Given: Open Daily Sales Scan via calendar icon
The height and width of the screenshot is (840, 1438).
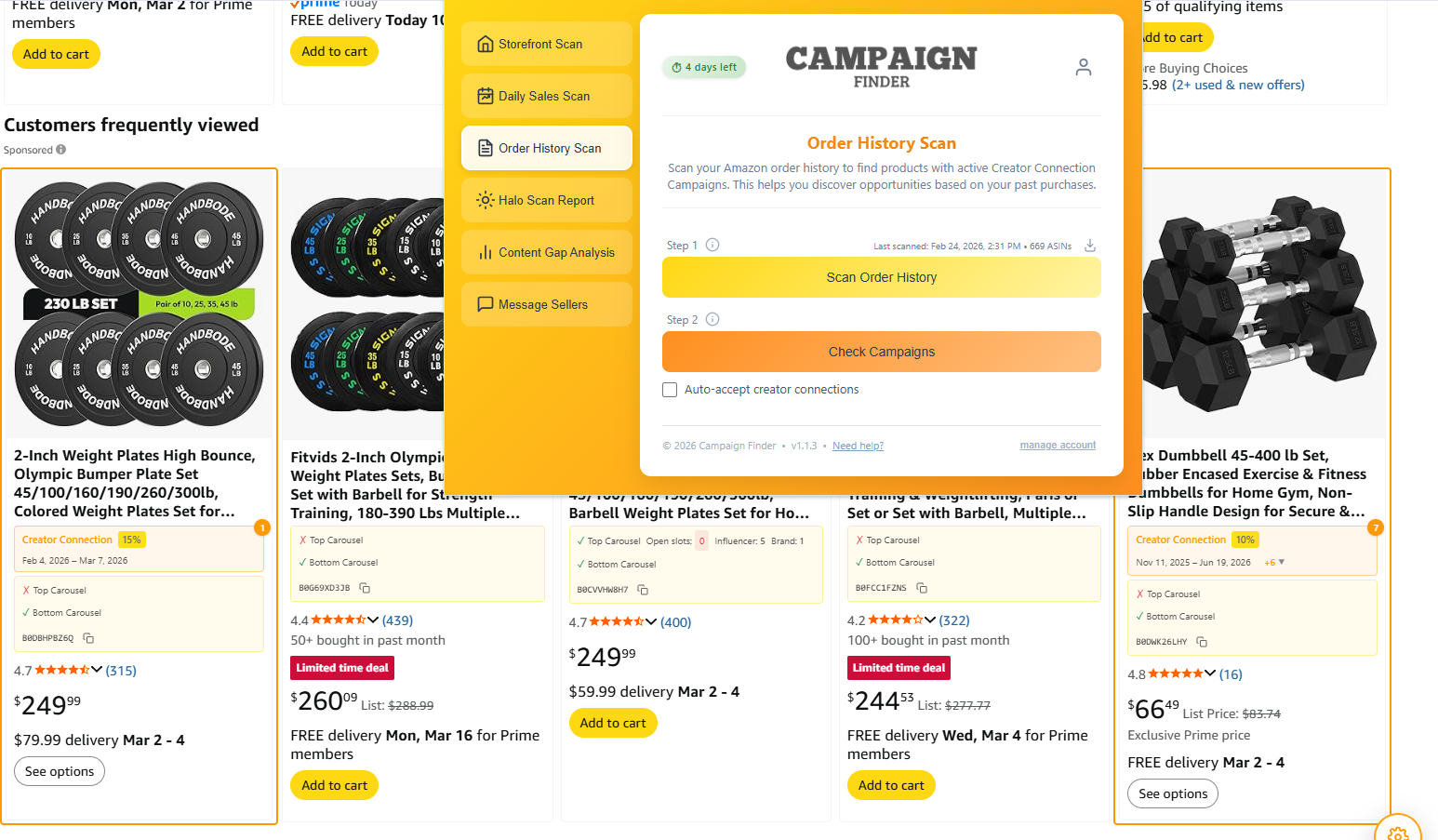Looking at the screenshot, I should tap(484, 95).
